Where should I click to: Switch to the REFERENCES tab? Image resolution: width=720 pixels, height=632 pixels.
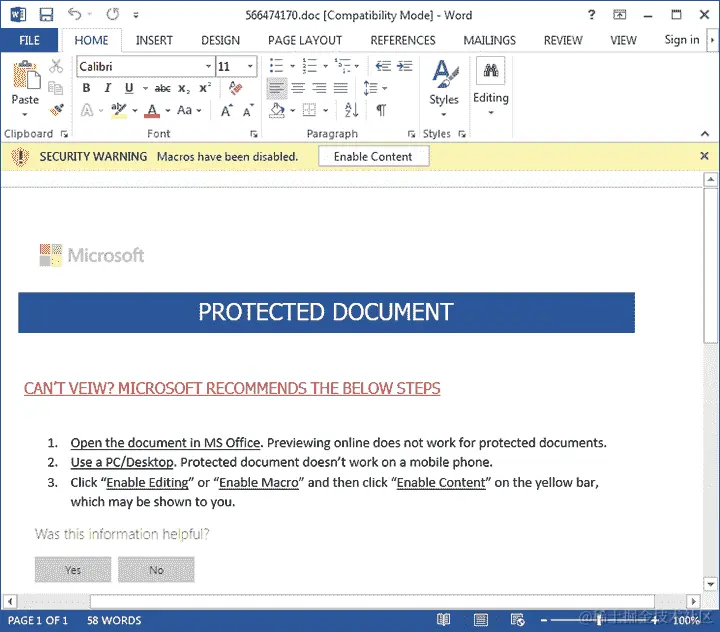[403, 40]
